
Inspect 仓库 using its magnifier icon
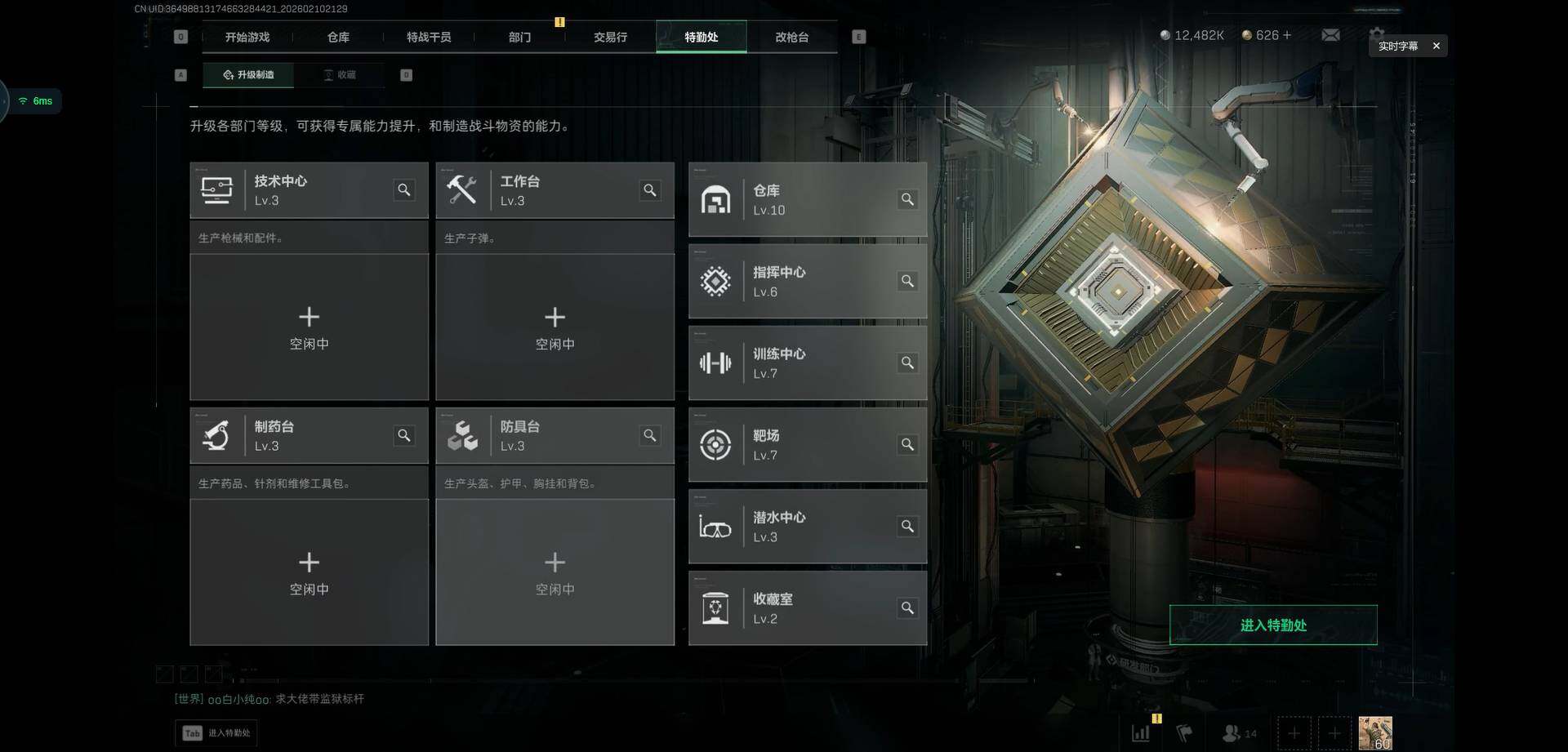point(906,199)
